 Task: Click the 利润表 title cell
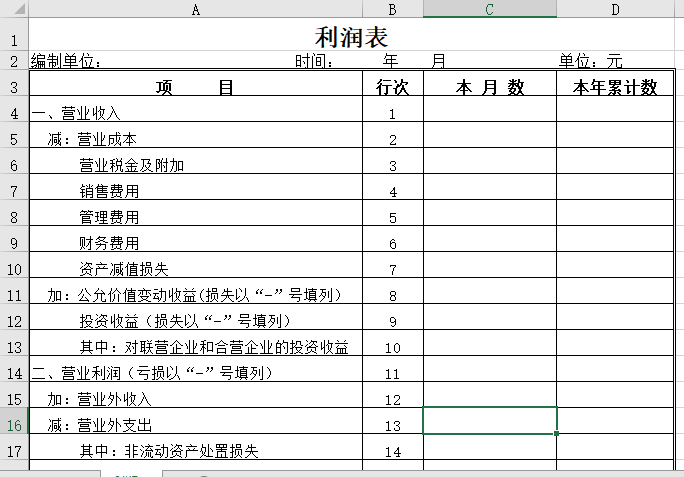pos(351,38)
